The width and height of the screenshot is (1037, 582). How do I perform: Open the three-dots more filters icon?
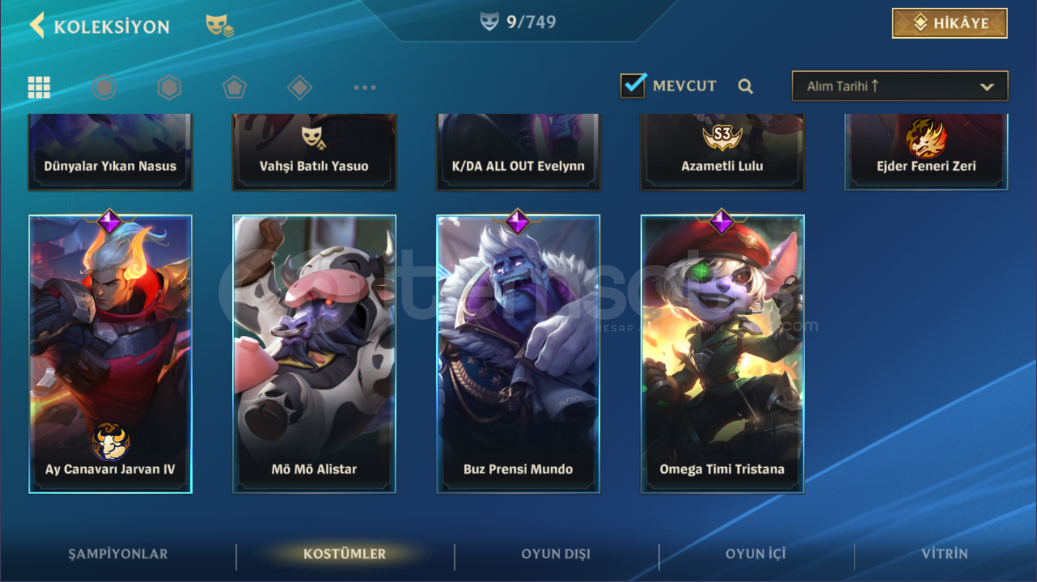pos(364,87)
